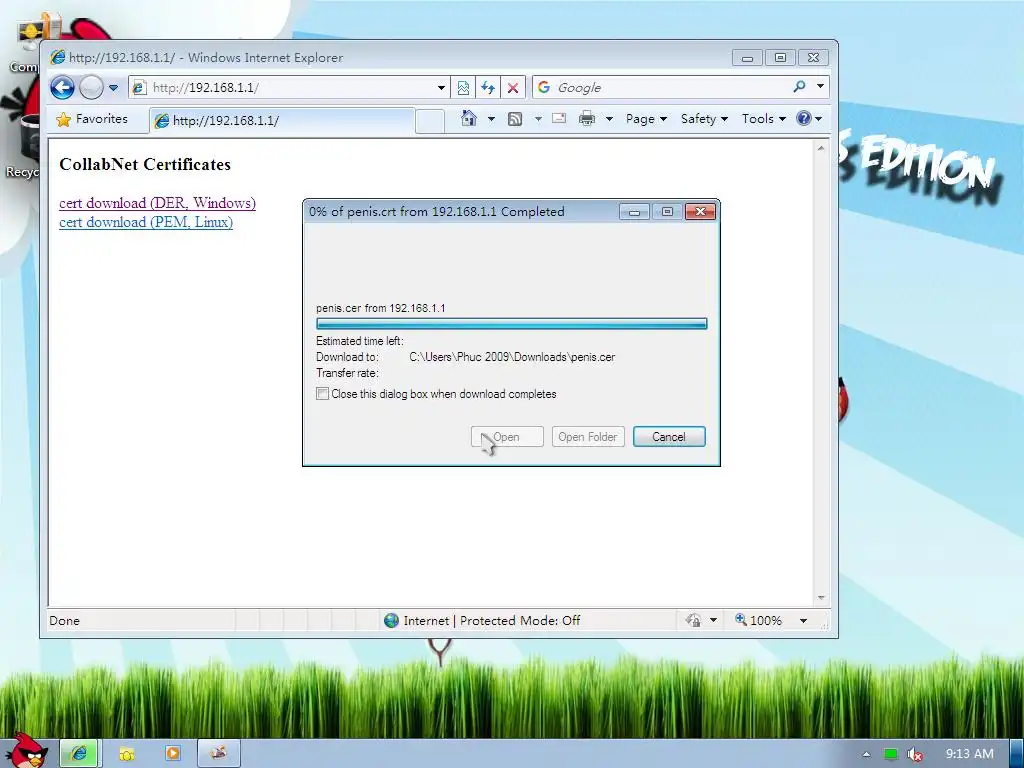The image size is (1024, 768).
Task: Go to the Home page icon
Action: pos(469,118)
